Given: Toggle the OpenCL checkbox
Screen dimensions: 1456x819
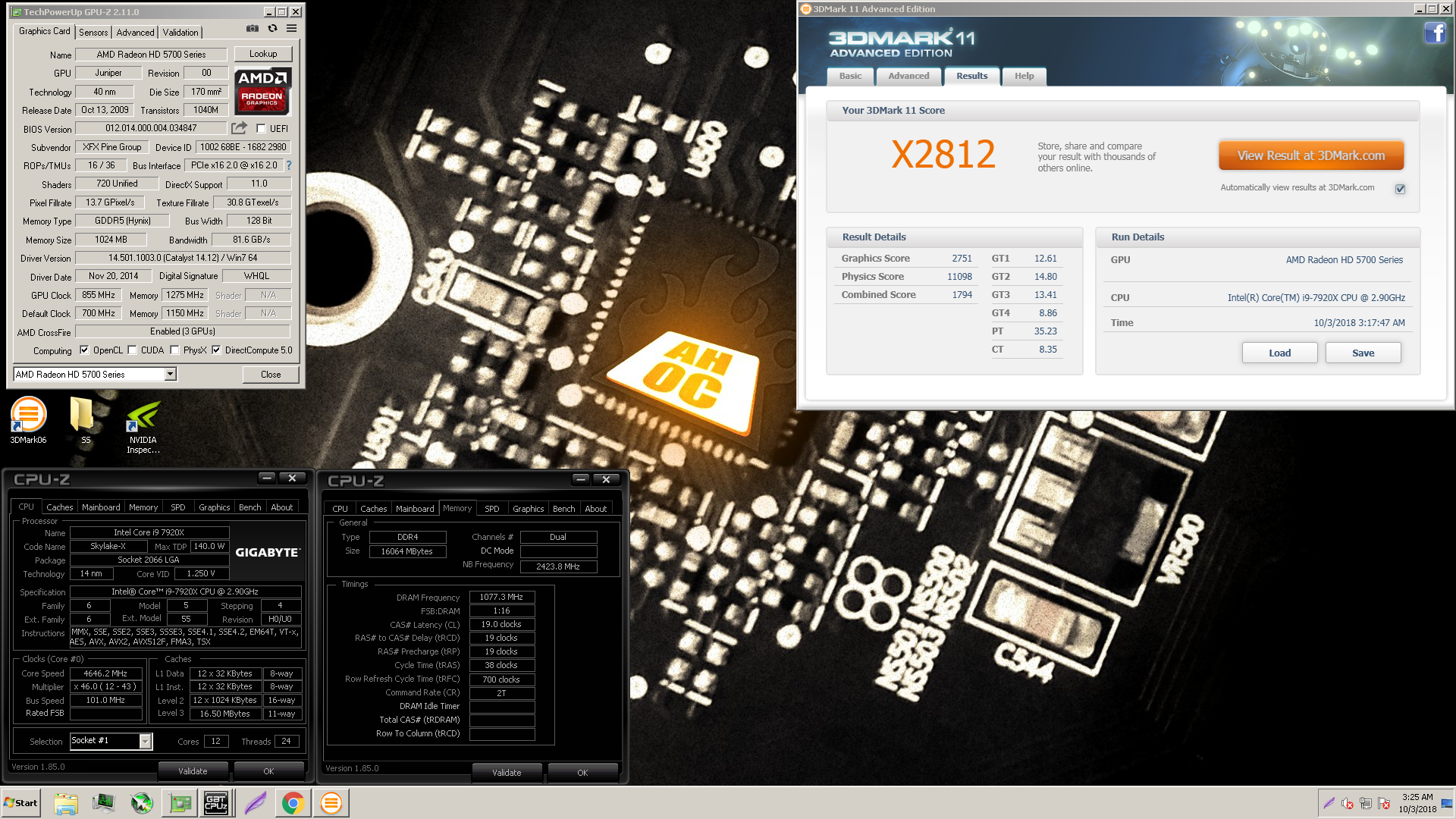Looking at the screenshot, I should pyautogui.click(x=84, y=350).
